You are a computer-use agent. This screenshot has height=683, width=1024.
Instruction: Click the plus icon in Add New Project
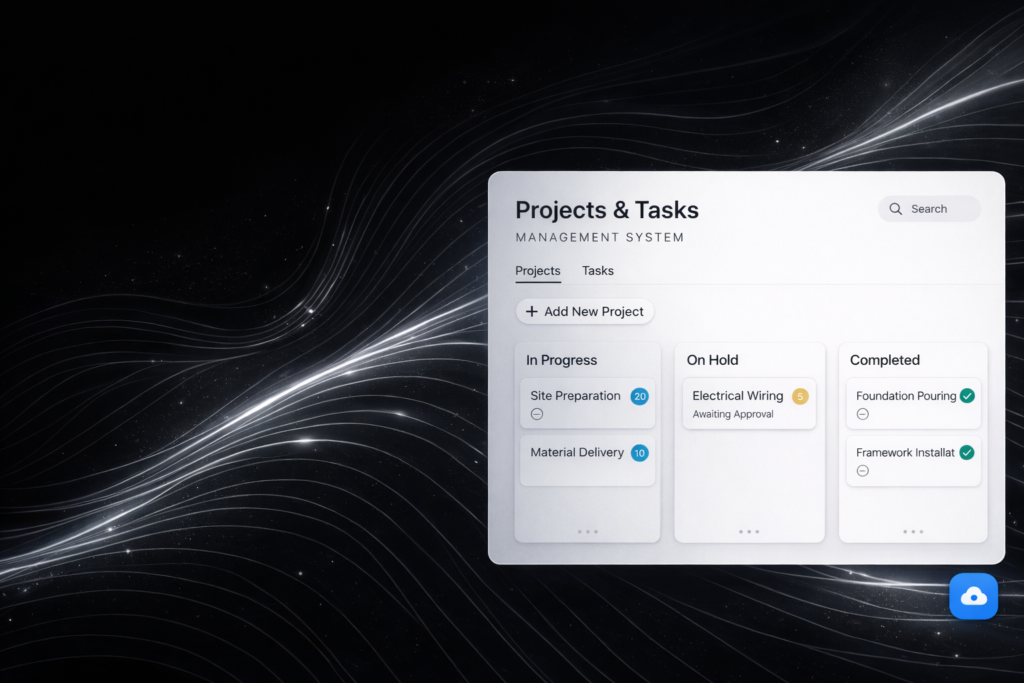pos(532,311)
